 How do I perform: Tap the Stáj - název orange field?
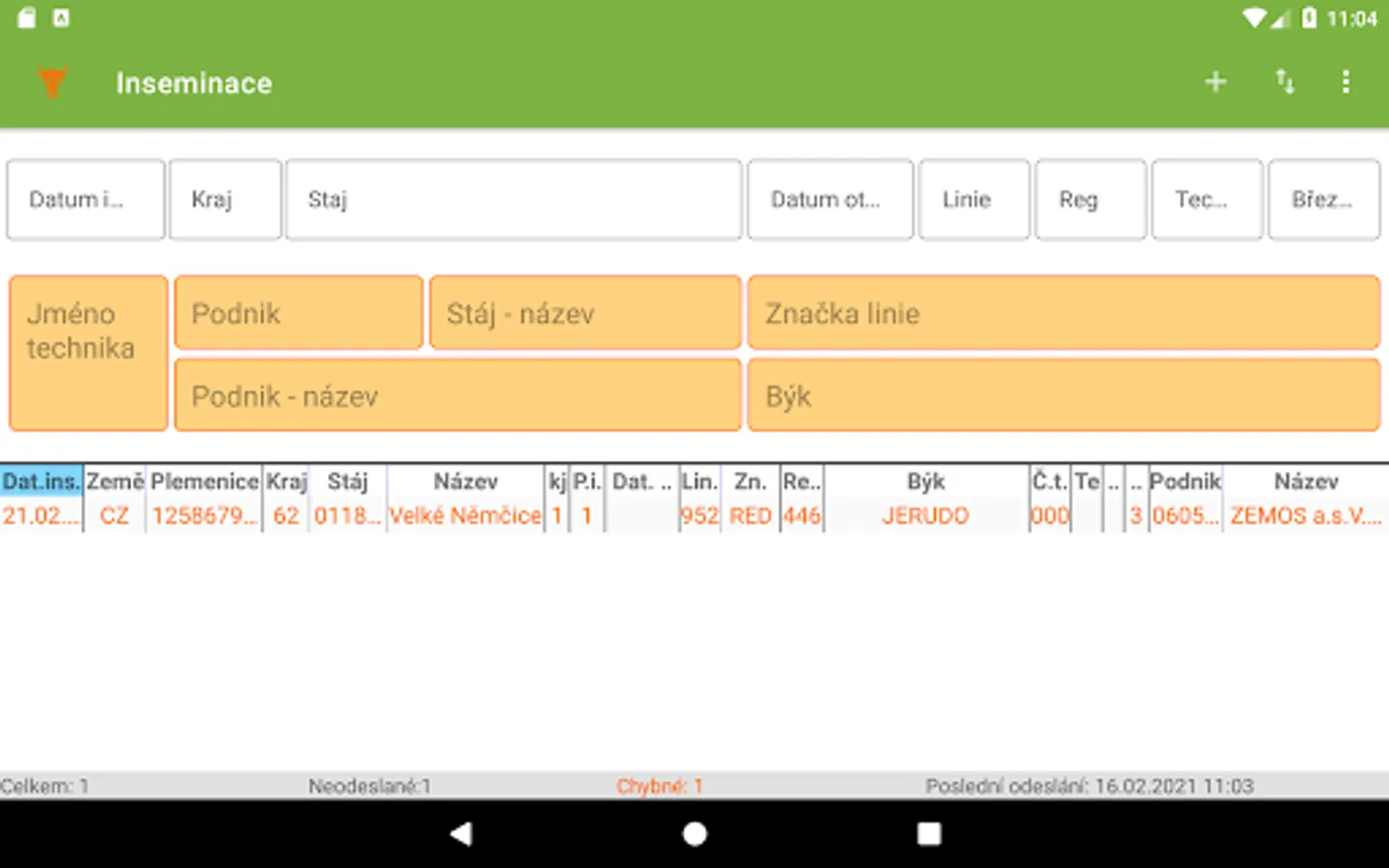tap(586, 312)
